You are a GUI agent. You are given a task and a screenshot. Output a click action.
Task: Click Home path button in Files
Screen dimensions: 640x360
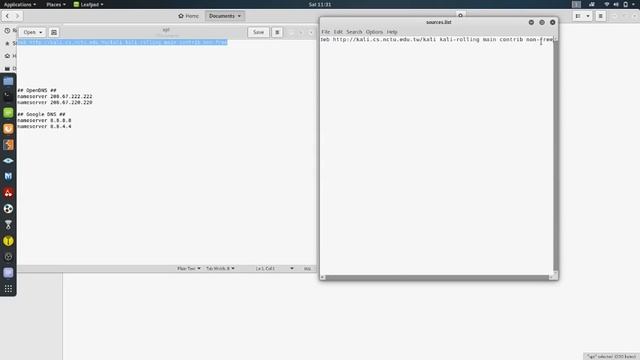189,16
